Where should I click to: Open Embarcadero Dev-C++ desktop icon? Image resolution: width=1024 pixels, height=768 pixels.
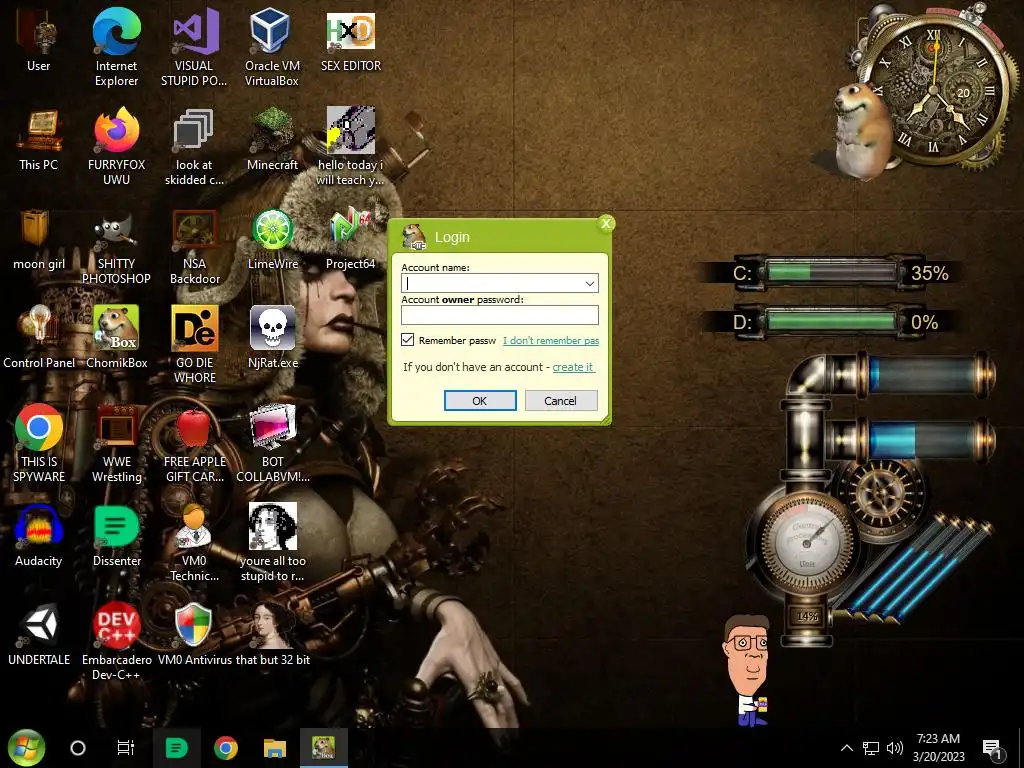[x=116, y=641]
